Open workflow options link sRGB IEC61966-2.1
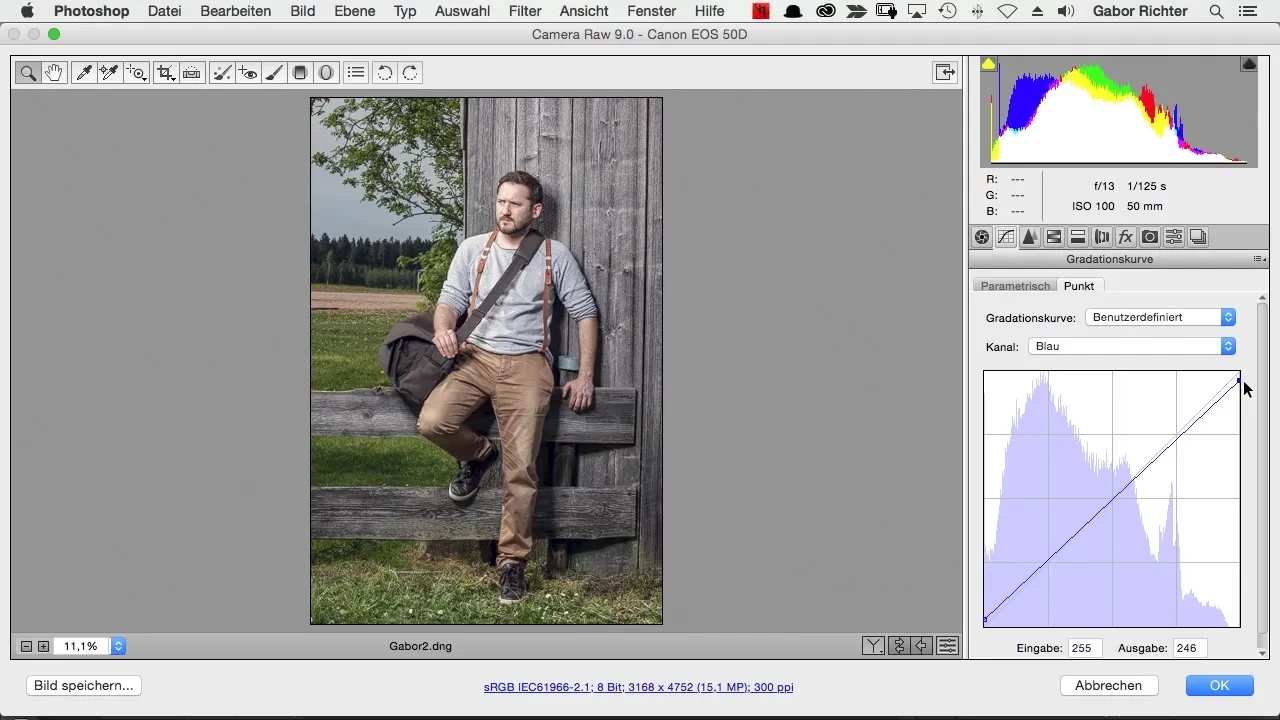The image size is (1280, 720). (638, 688)
